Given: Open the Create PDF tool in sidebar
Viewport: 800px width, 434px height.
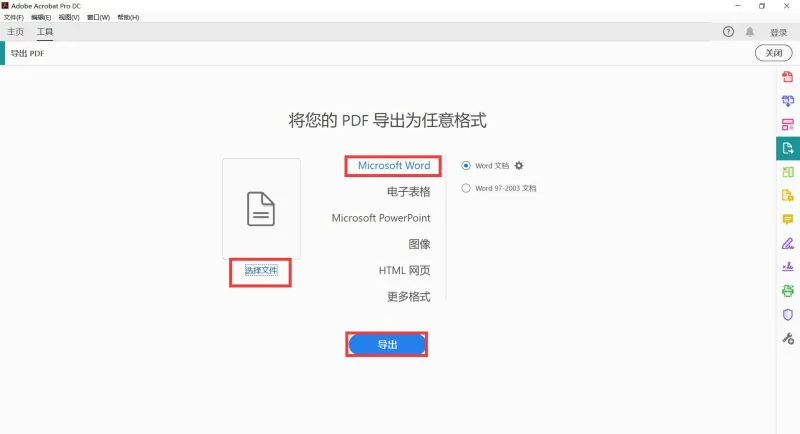Looking at the screenshot, I should click(x=787, y=77).
